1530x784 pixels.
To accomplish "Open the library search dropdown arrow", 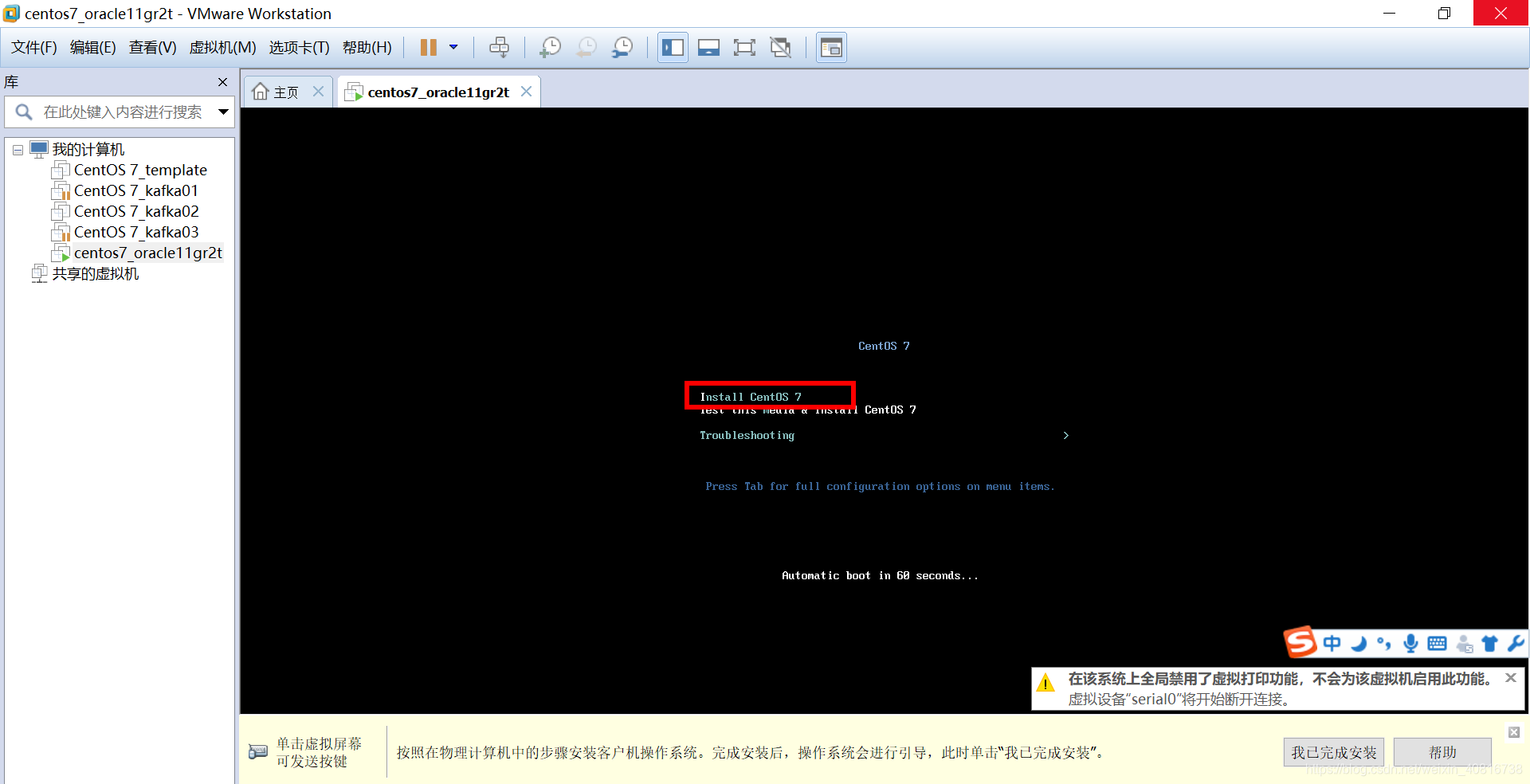I will point(224,112).
